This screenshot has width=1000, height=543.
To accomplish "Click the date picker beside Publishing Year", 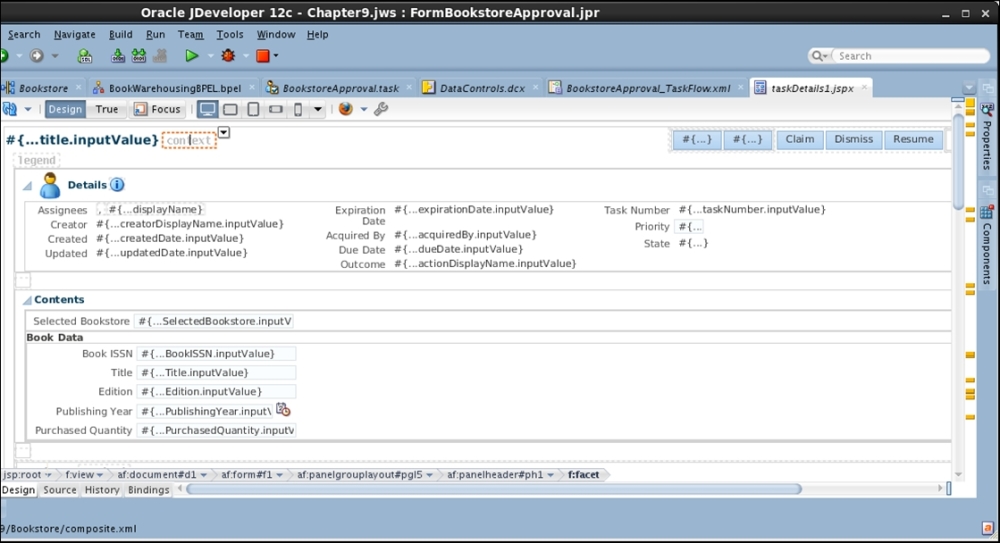I will (x=283, y=410).
